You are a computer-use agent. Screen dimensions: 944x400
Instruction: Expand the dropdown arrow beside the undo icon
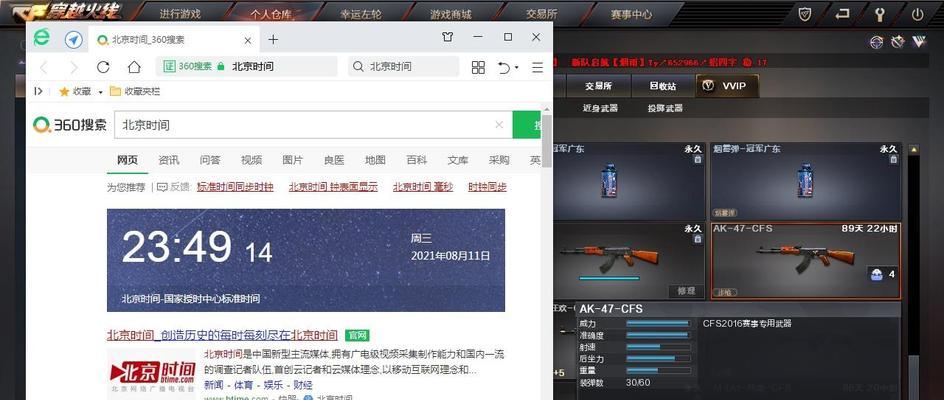pos(517,68)
